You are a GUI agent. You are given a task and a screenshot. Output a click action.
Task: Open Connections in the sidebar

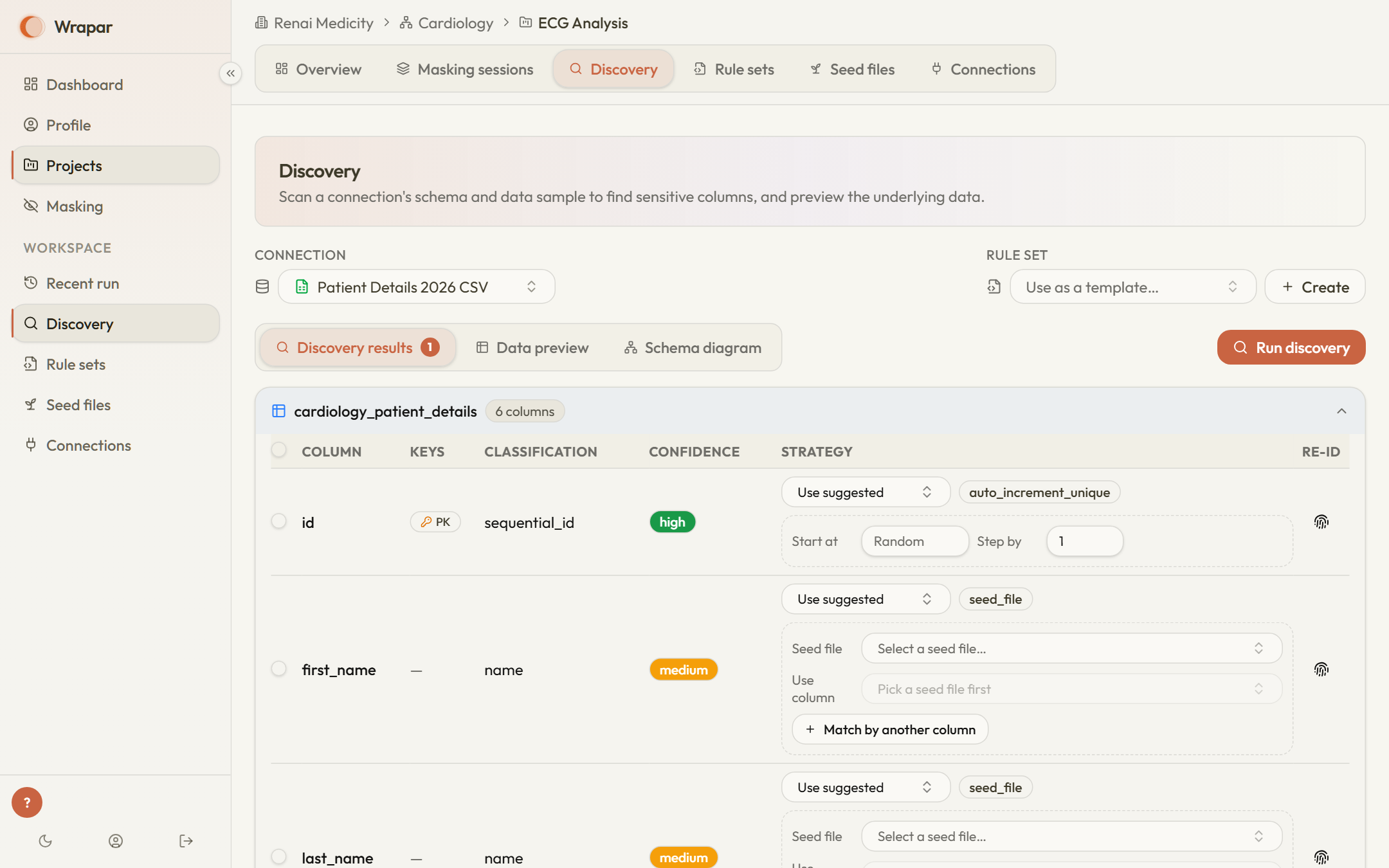click(116, 445)
